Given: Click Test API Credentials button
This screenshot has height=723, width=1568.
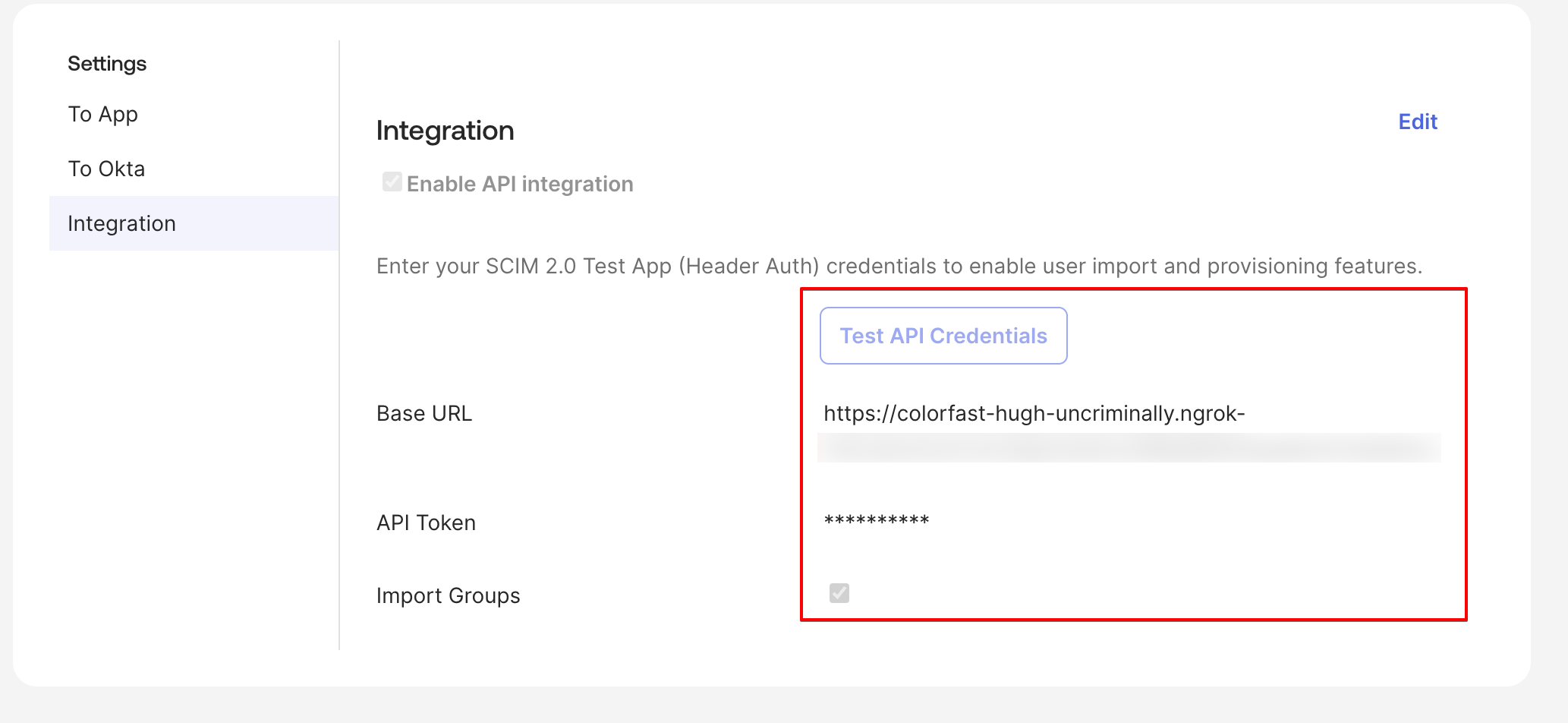Looking at the screenshot, I should pyautogui.click(x=943, y=336).
